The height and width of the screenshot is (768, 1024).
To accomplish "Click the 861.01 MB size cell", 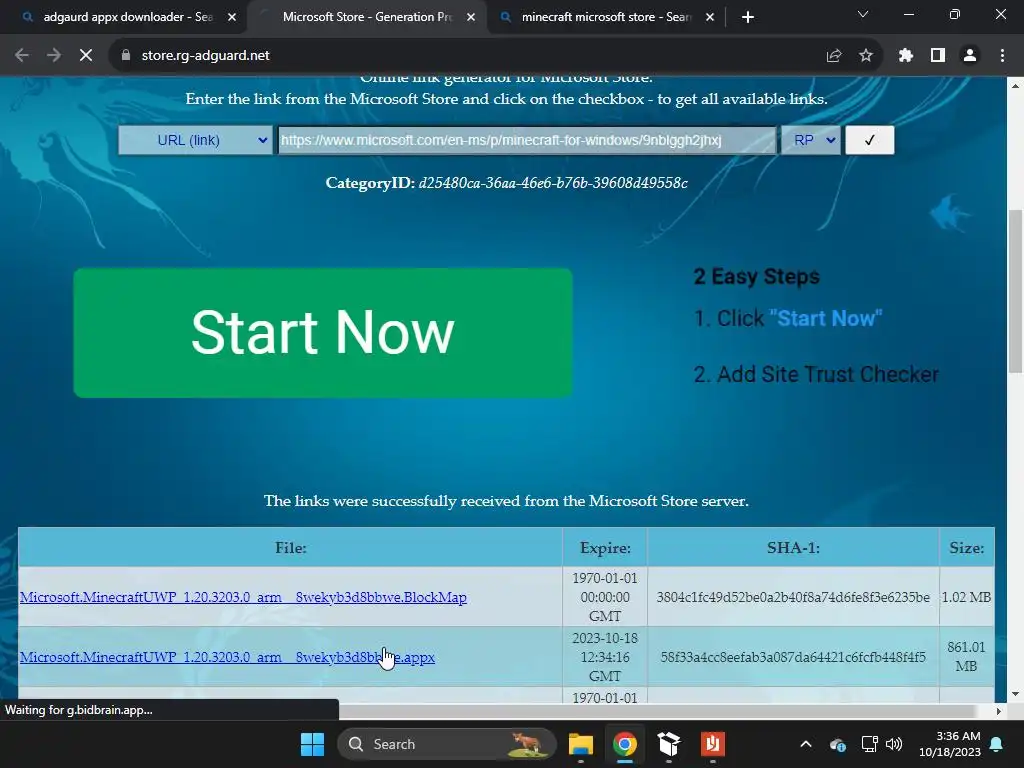I will (x=966, y=656).
